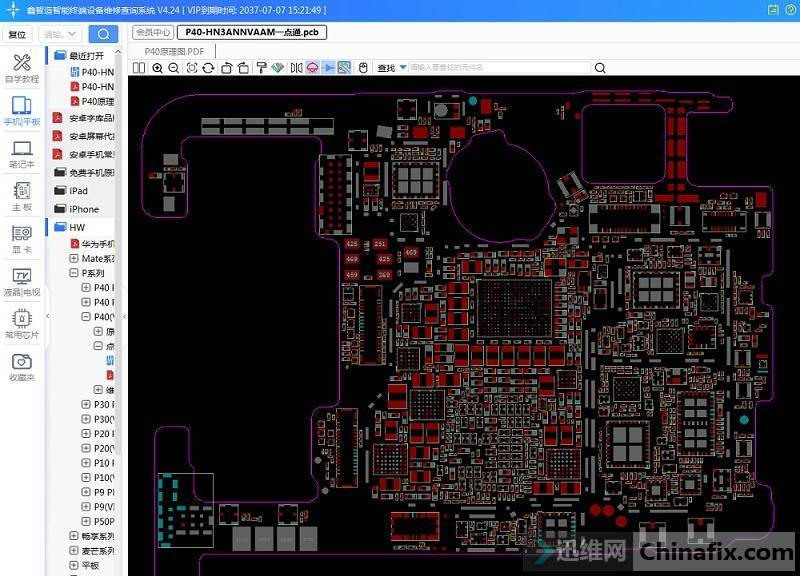Click the zoom in magnifier icon
Image resolution: width=800 pixels, height=576 pixels.
pyautogui.click(x=157, y=68)
